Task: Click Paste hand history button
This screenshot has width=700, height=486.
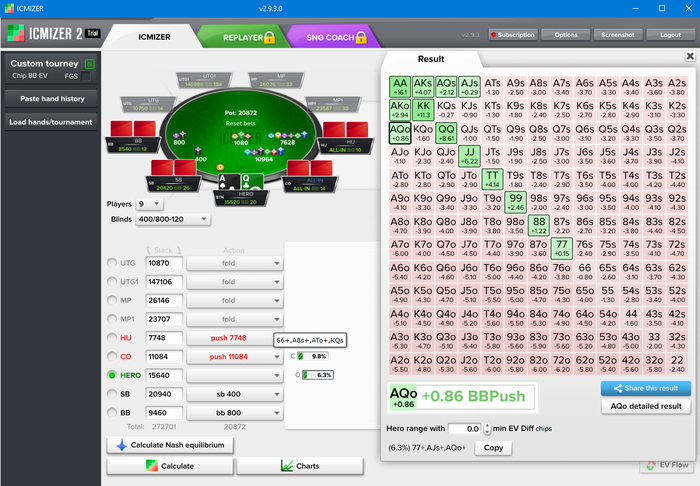Action: 52,99
